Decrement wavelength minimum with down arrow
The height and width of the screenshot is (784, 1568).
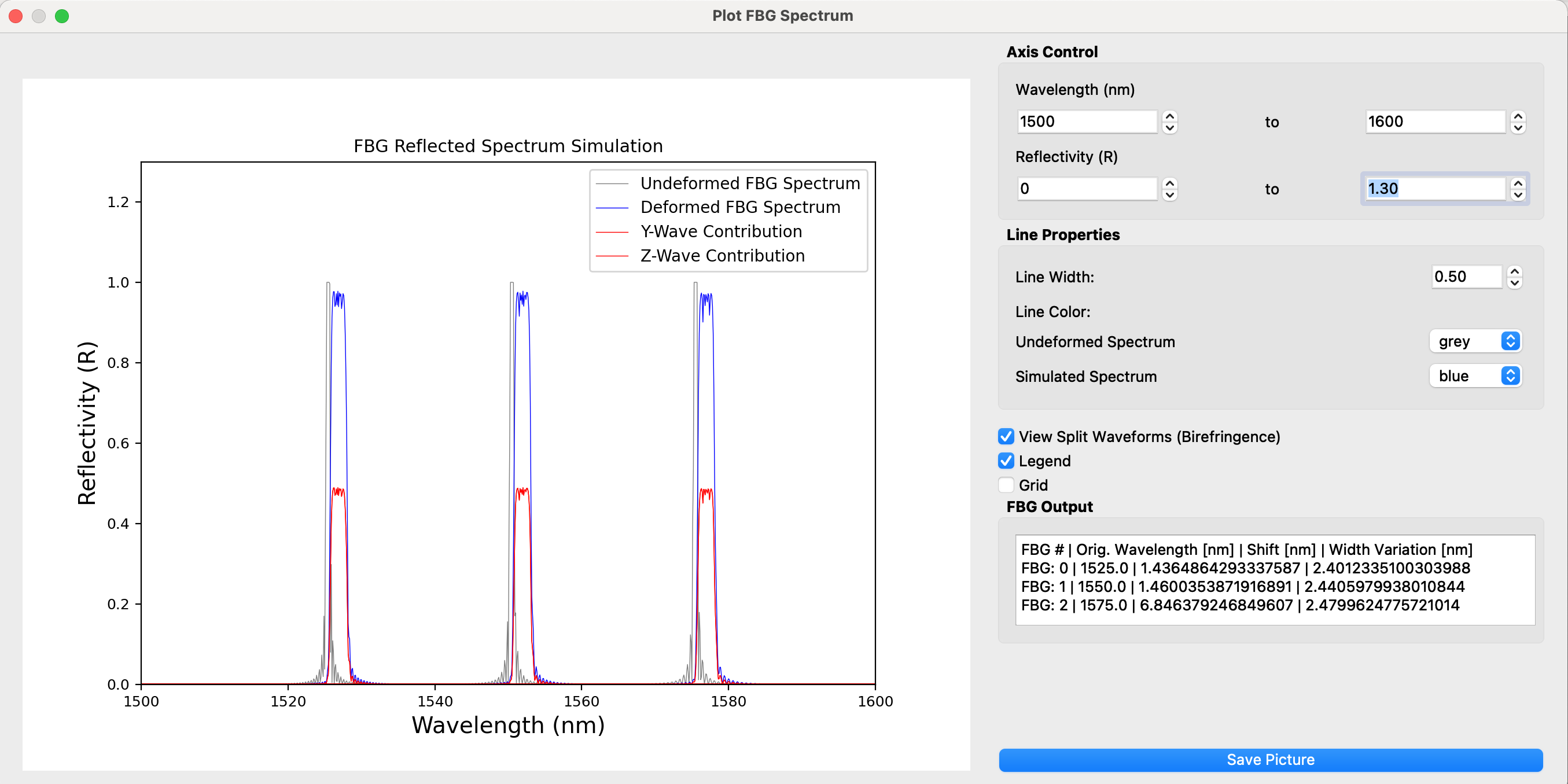tap(1169, 128)
